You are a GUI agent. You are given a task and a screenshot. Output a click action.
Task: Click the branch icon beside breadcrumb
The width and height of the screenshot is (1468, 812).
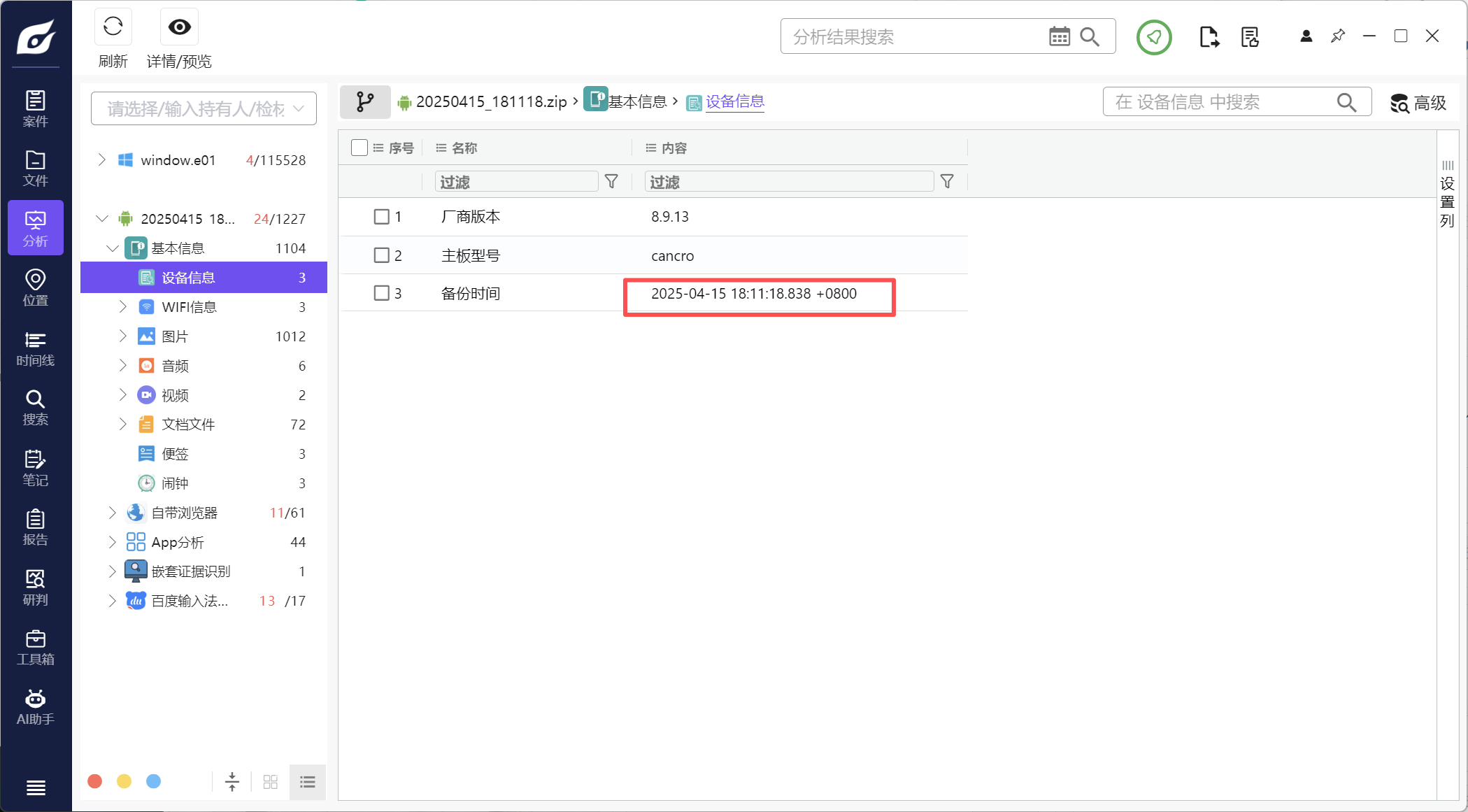point(365,102)
